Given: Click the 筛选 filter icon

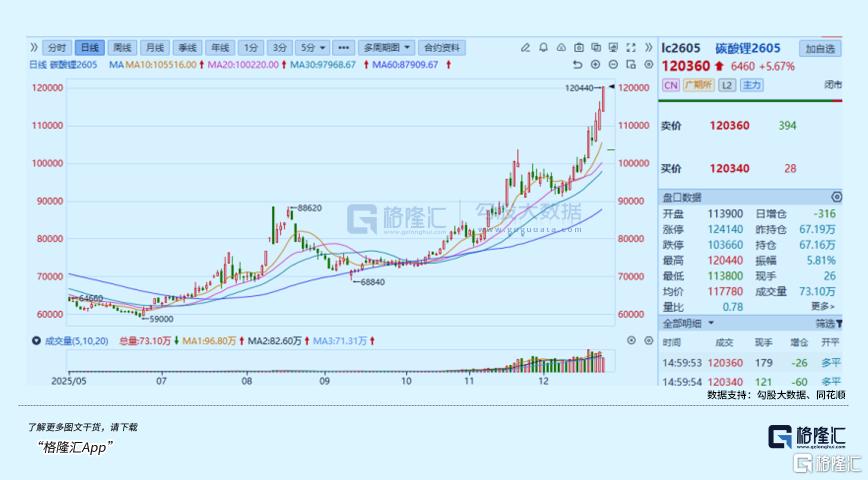Looking at the screenshot, I should click(x=828, y=324).
